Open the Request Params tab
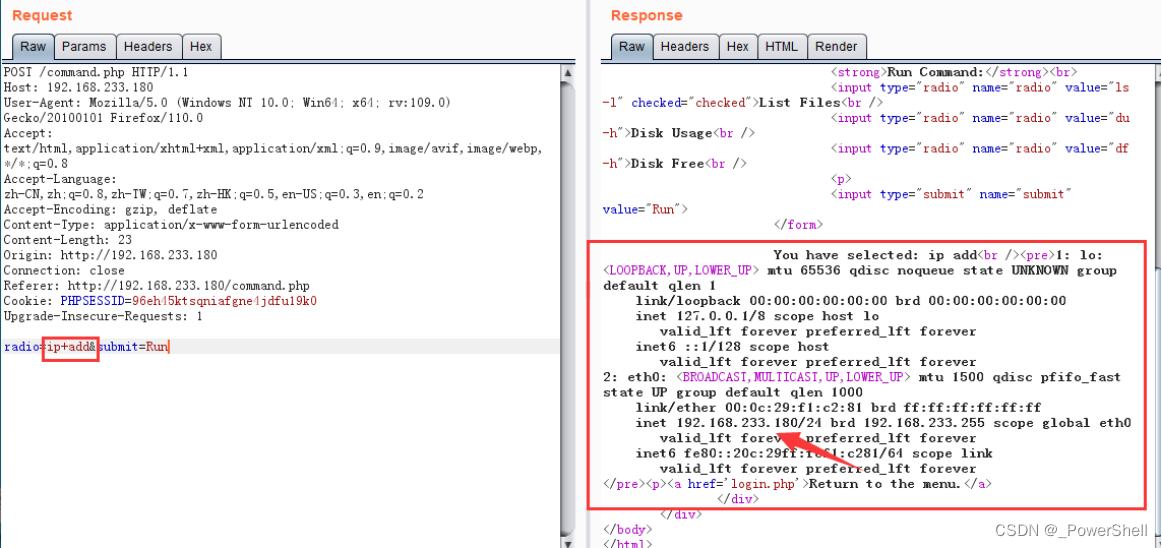Viewport: 1162px width, 548px height. click(x=84, y=46)
